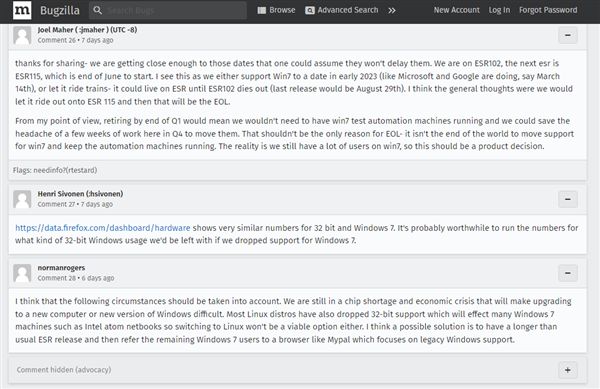The image size is (600, 389).
Task: Open the Bugzilla home title
Action: (60, 10)
